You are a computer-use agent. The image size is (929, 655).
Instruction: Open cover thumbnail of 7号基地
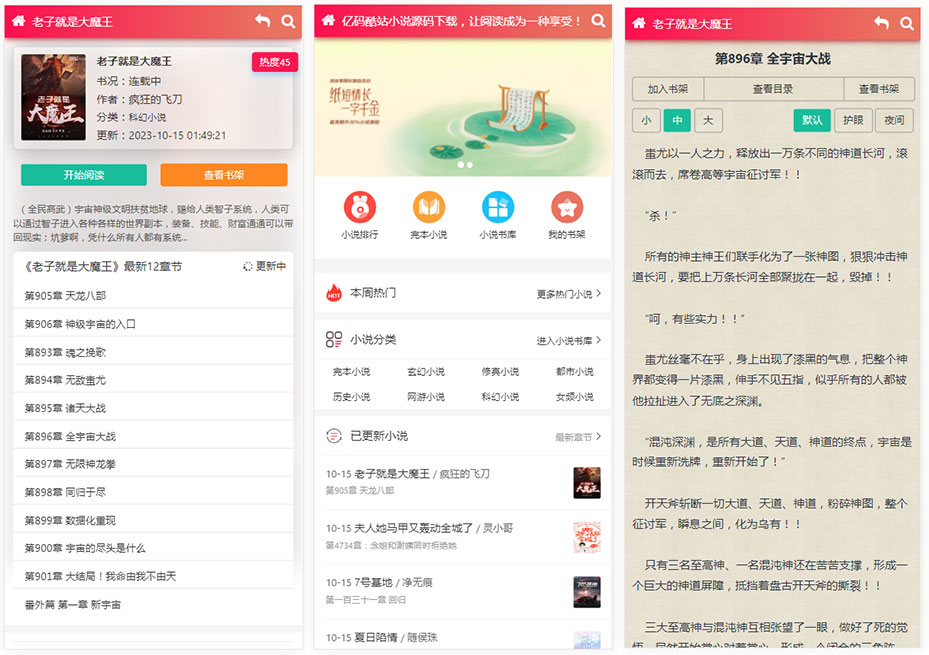(587, 592)
